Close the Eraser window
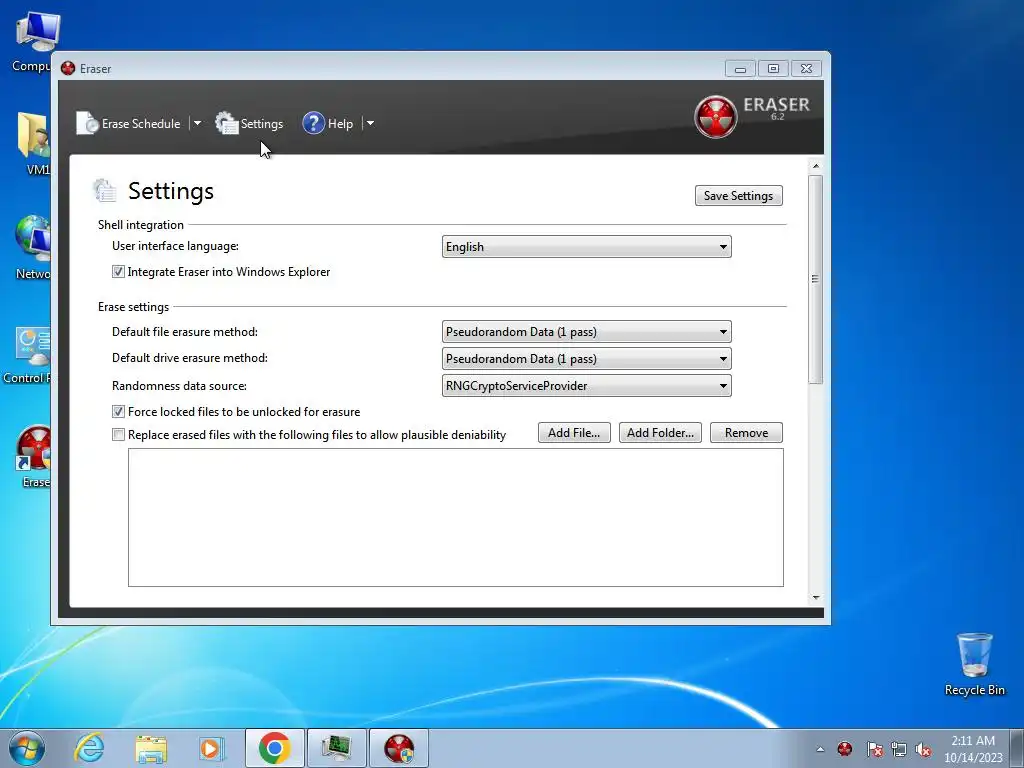1024x768 pixels. pos(807,69)
